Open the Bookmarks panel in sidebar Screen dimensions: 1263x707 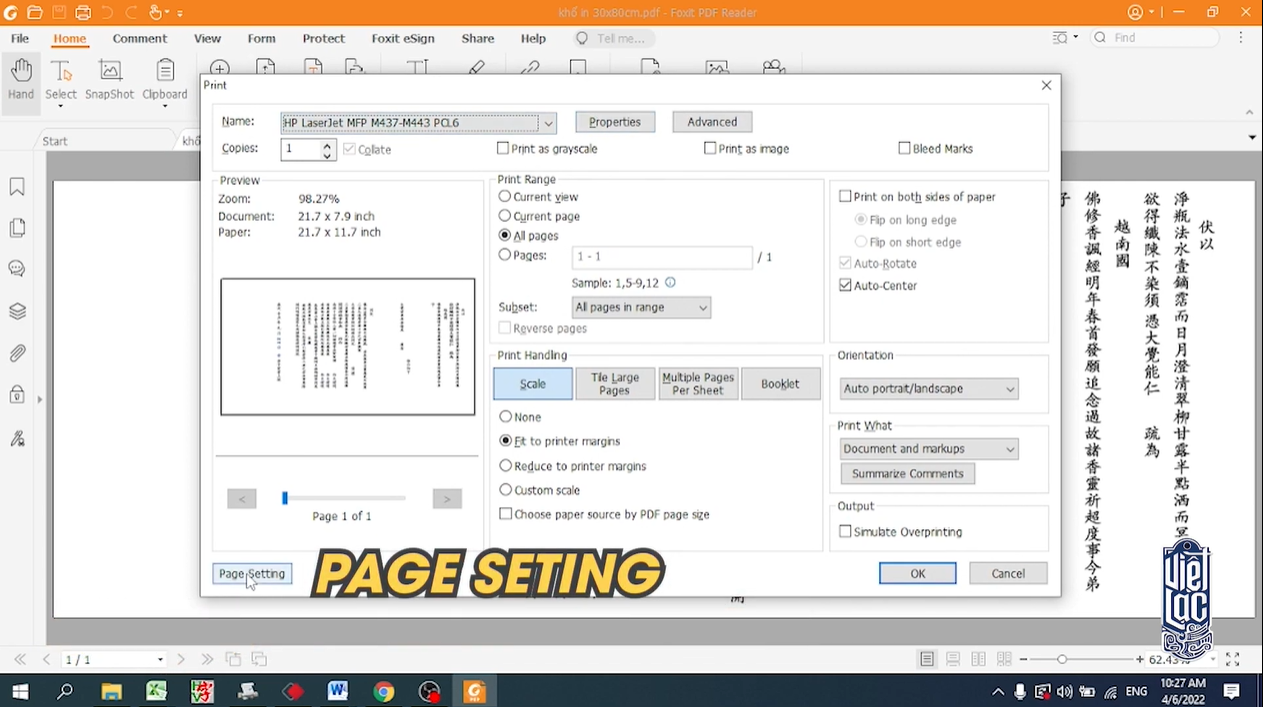(x=17, y=187)
